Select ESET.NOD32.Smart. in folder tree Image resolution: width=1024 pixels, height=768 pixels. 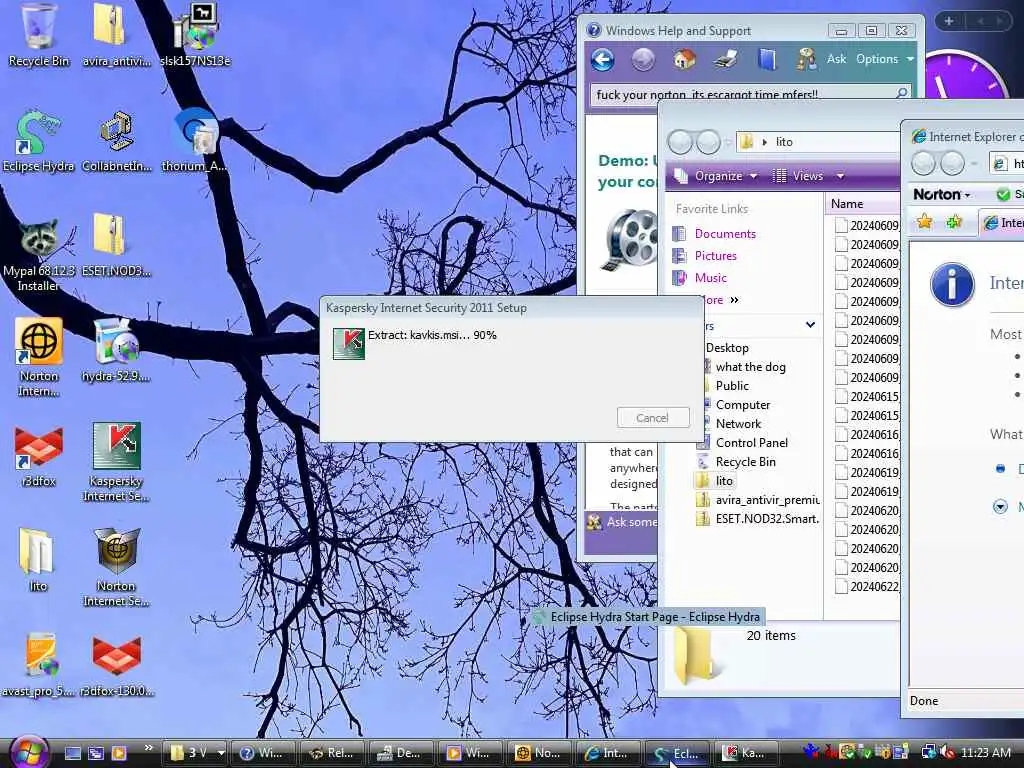tap(758, 519)
